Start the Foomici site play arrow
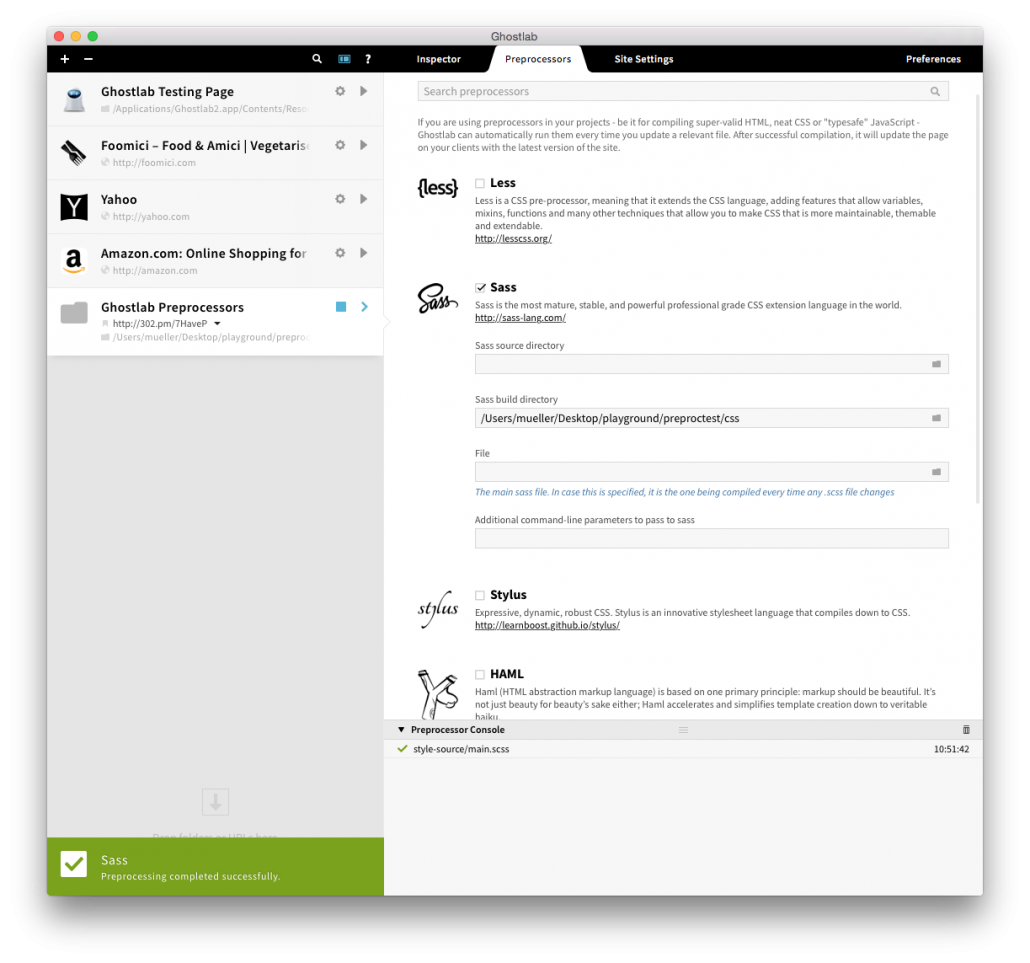Viewport: 1030px width, 963px height. [363, 145]
